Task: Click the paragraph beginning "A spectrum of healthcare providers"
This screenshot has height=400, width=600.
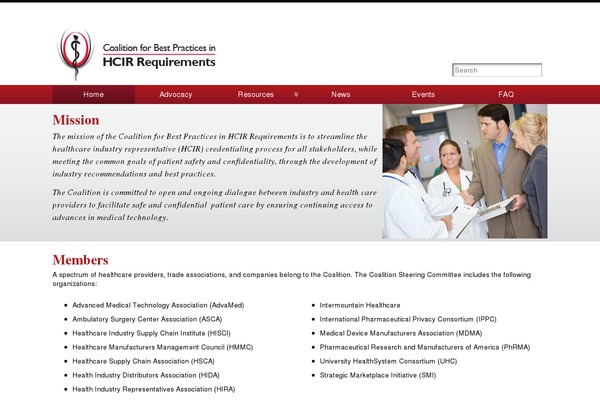Action: click(x=292, y=279)
